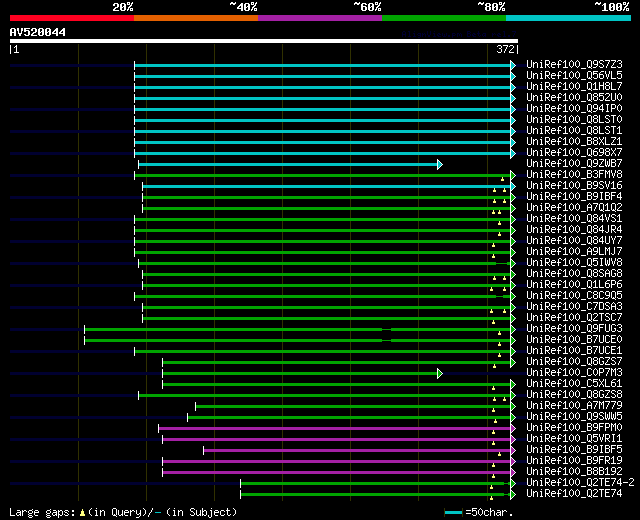Image resolution: width=640 pixels, height=520 pixels.
Task: Click the UniRef100_Q84VS1 label
Action: (574, 219)
